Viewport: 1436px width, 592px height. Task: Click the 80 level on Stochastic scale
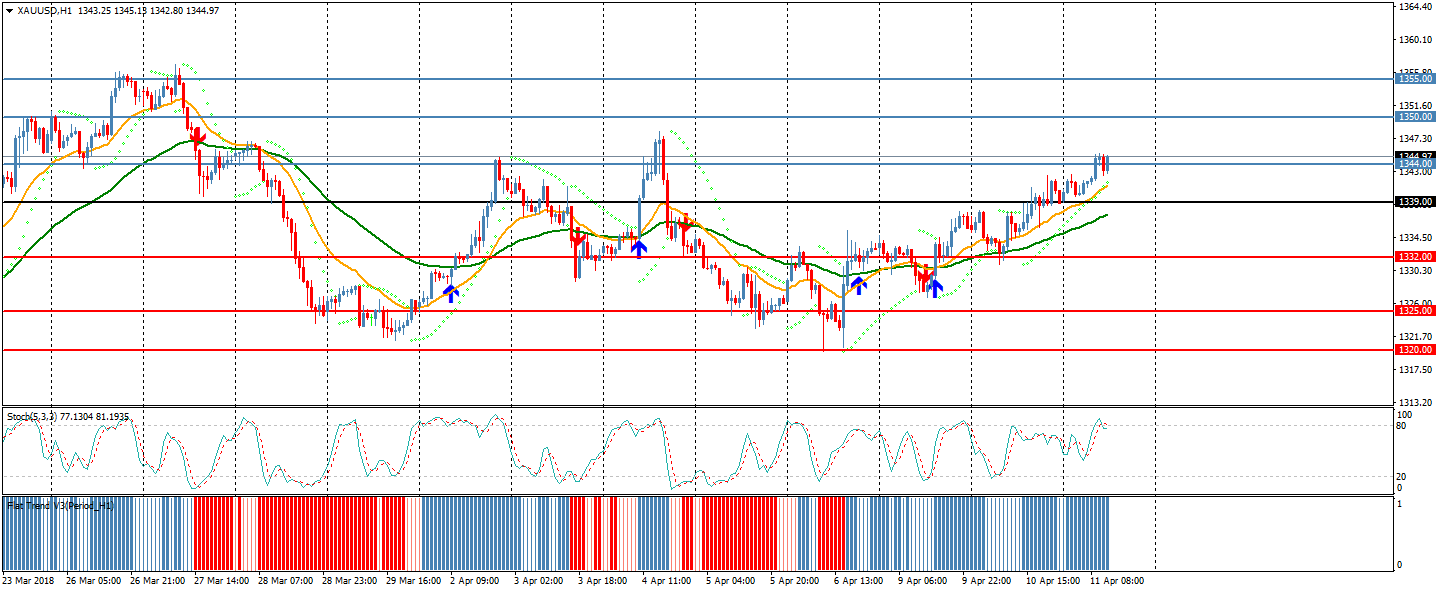click(x=1403, y=426)
